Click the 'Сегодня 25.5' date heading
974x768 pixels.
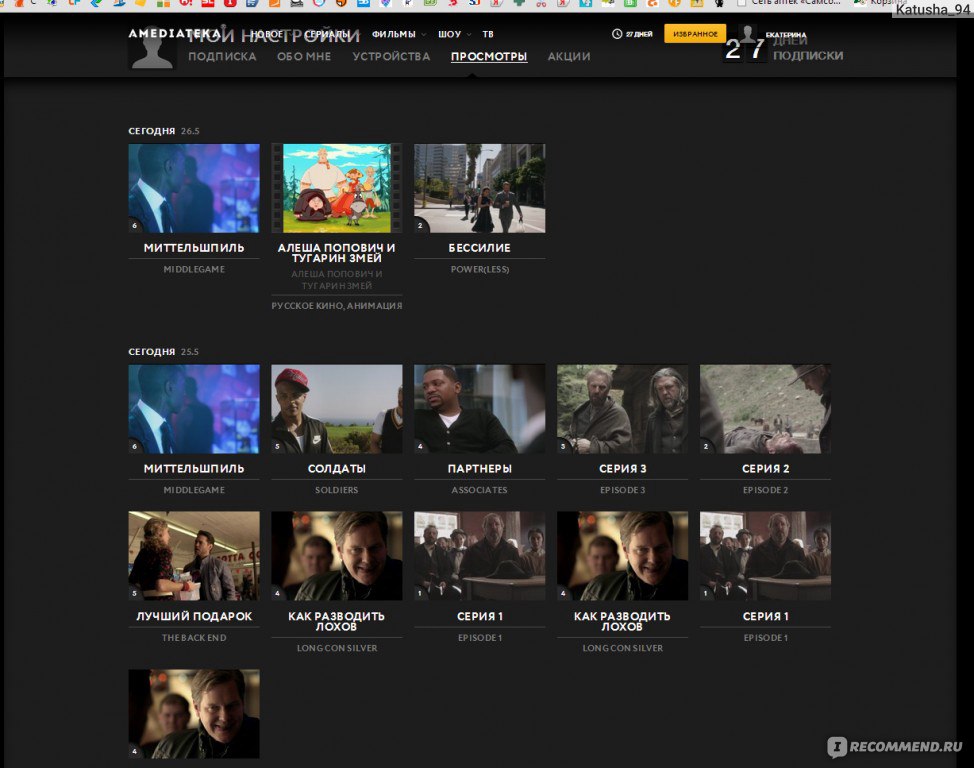[x=164, y=352]
